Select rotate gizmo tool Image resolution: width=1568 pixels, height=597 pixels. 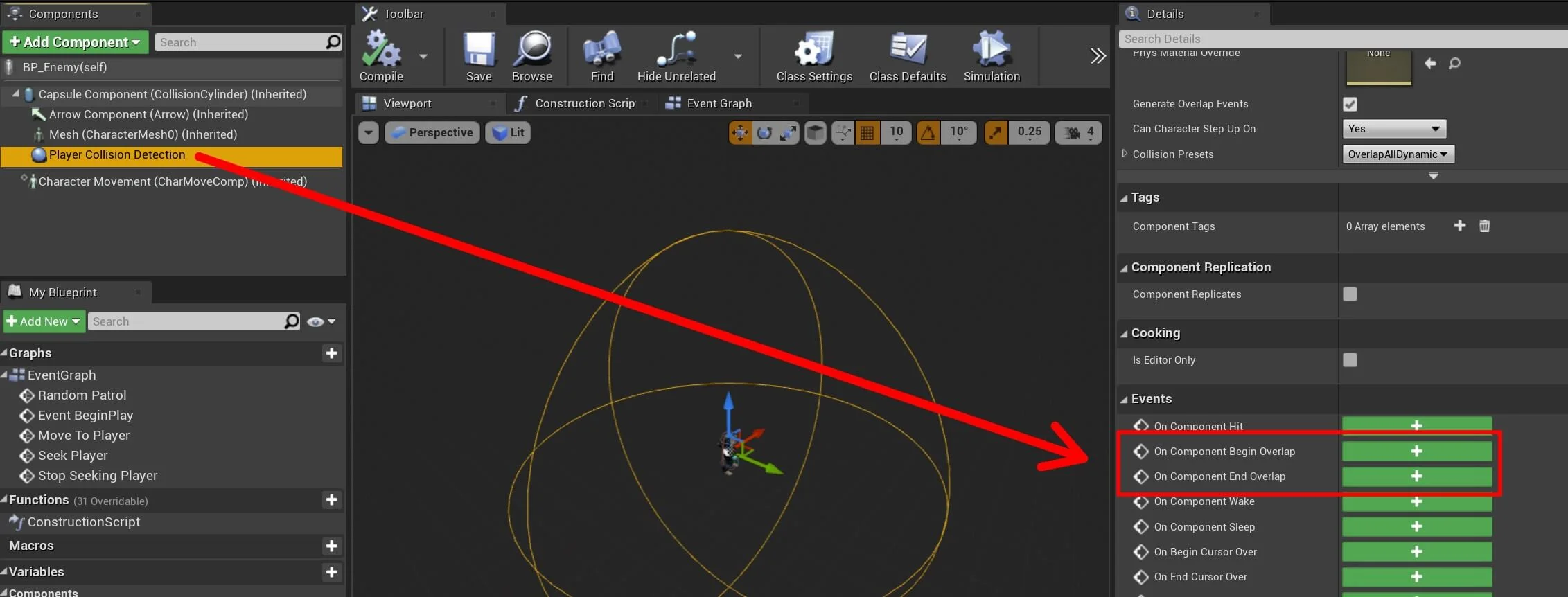[764, 132]
